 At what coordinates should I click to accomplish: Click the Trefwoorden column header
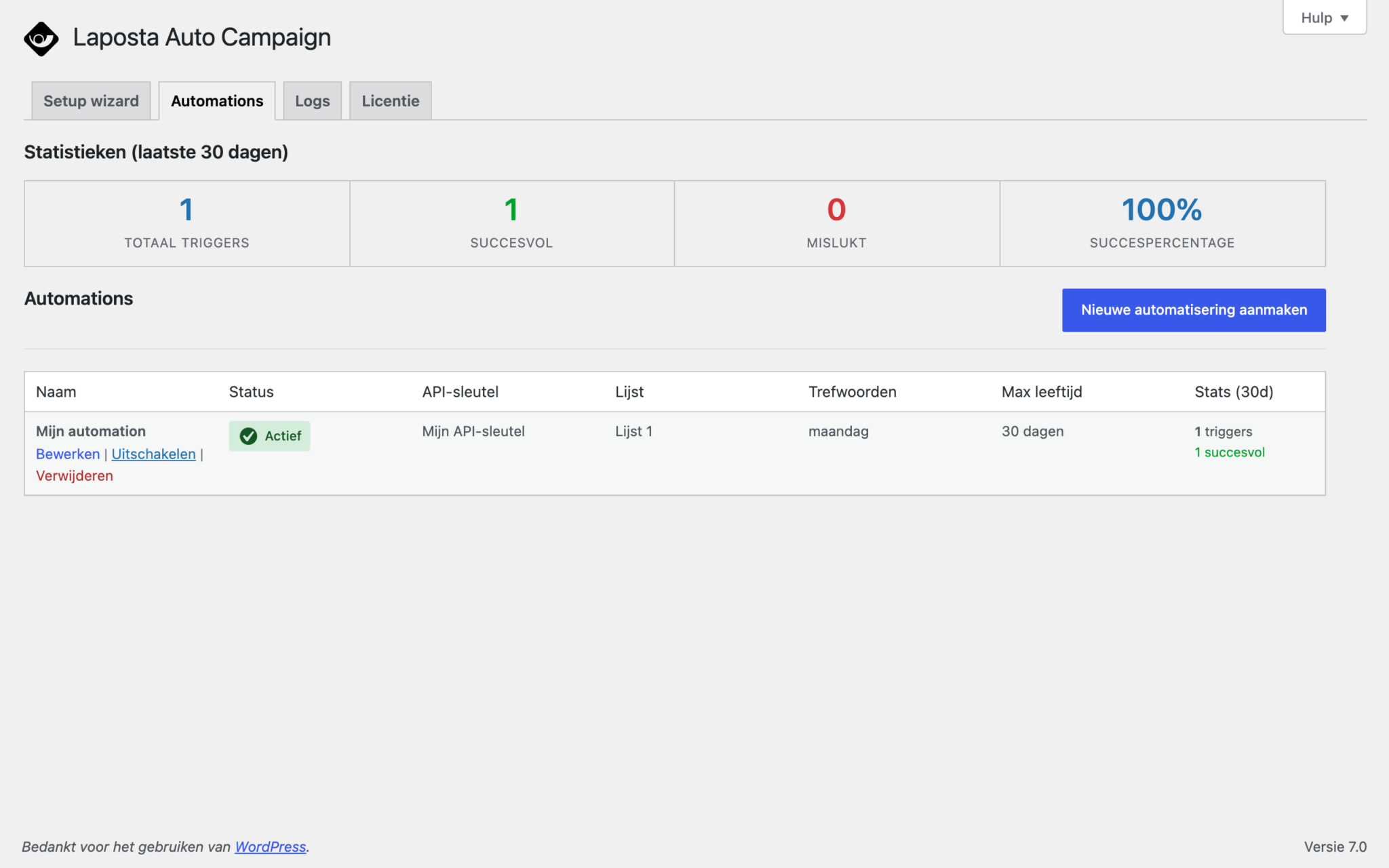[x=853, y=392]
